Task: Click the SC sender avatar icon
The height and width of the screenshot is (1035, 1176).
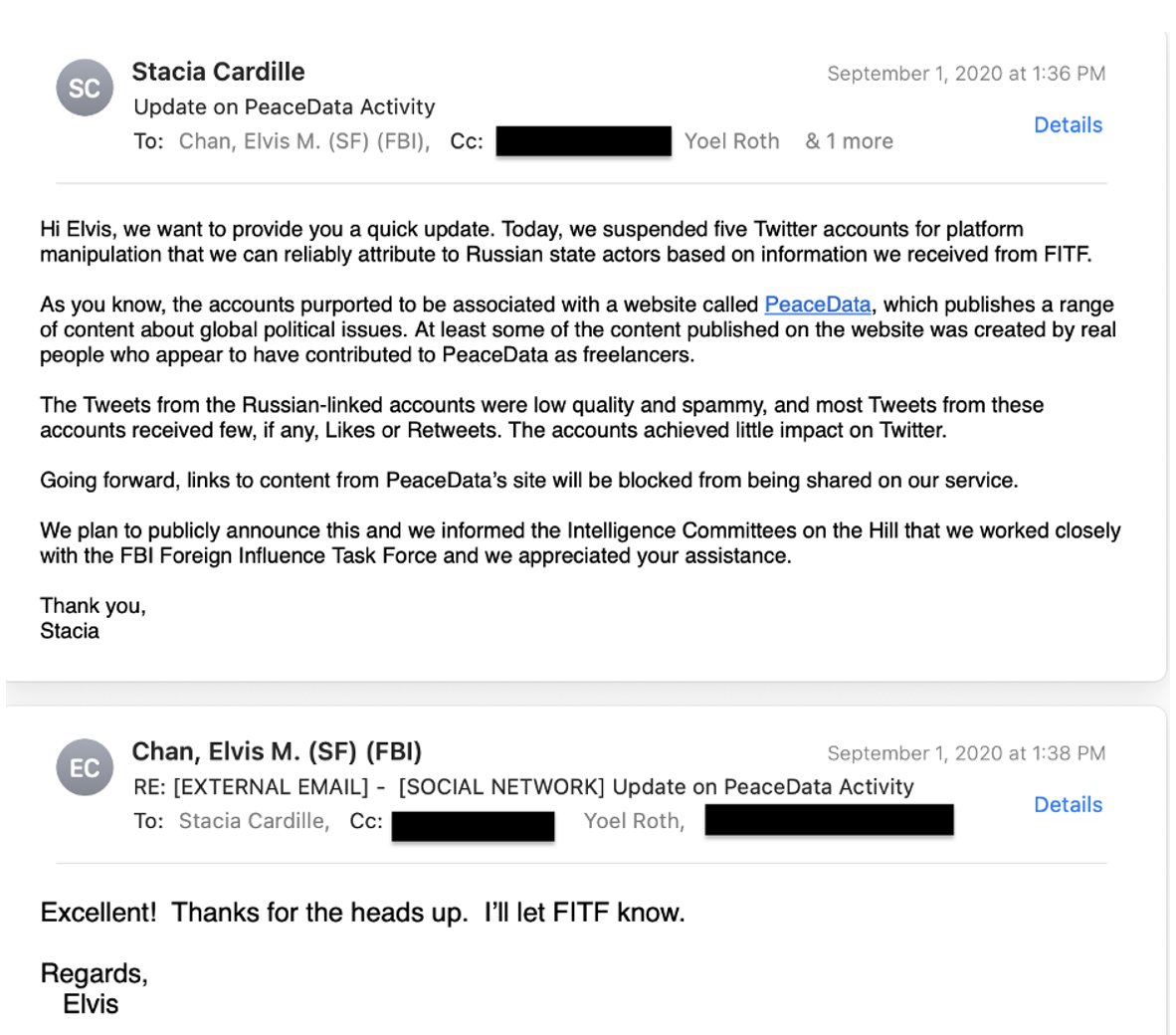Action: point(85,88)
